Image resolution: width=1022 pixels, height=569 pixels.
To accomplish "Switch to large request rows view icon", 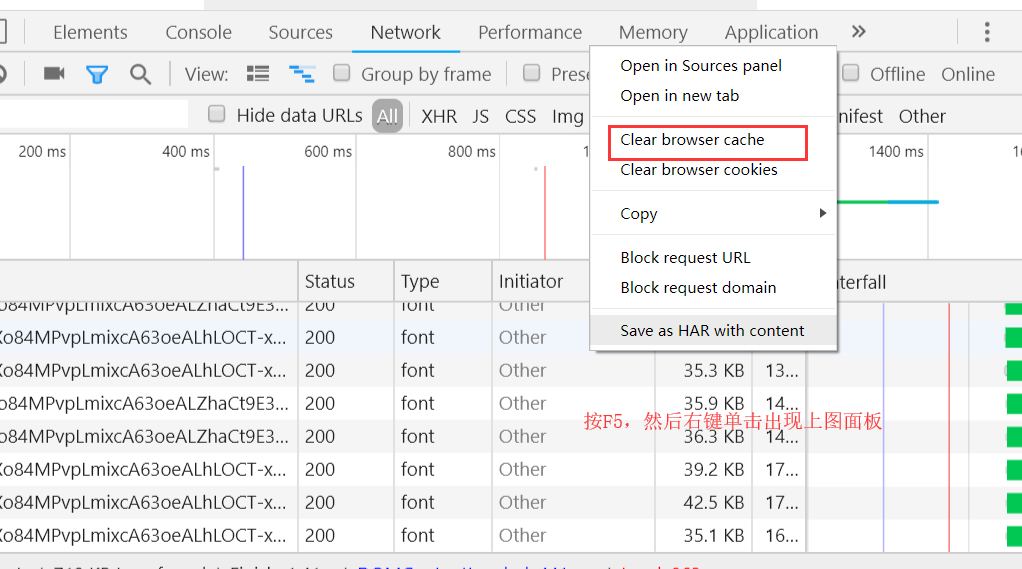I will pyautogui.click(x=258, y=74).
